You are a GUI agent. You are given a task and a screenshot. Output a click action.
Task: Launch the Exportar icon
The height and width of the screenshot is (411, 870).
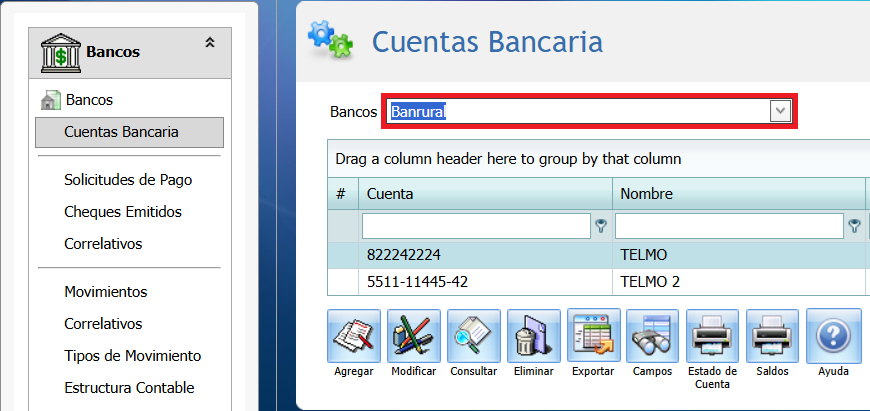tap(594, 336)
